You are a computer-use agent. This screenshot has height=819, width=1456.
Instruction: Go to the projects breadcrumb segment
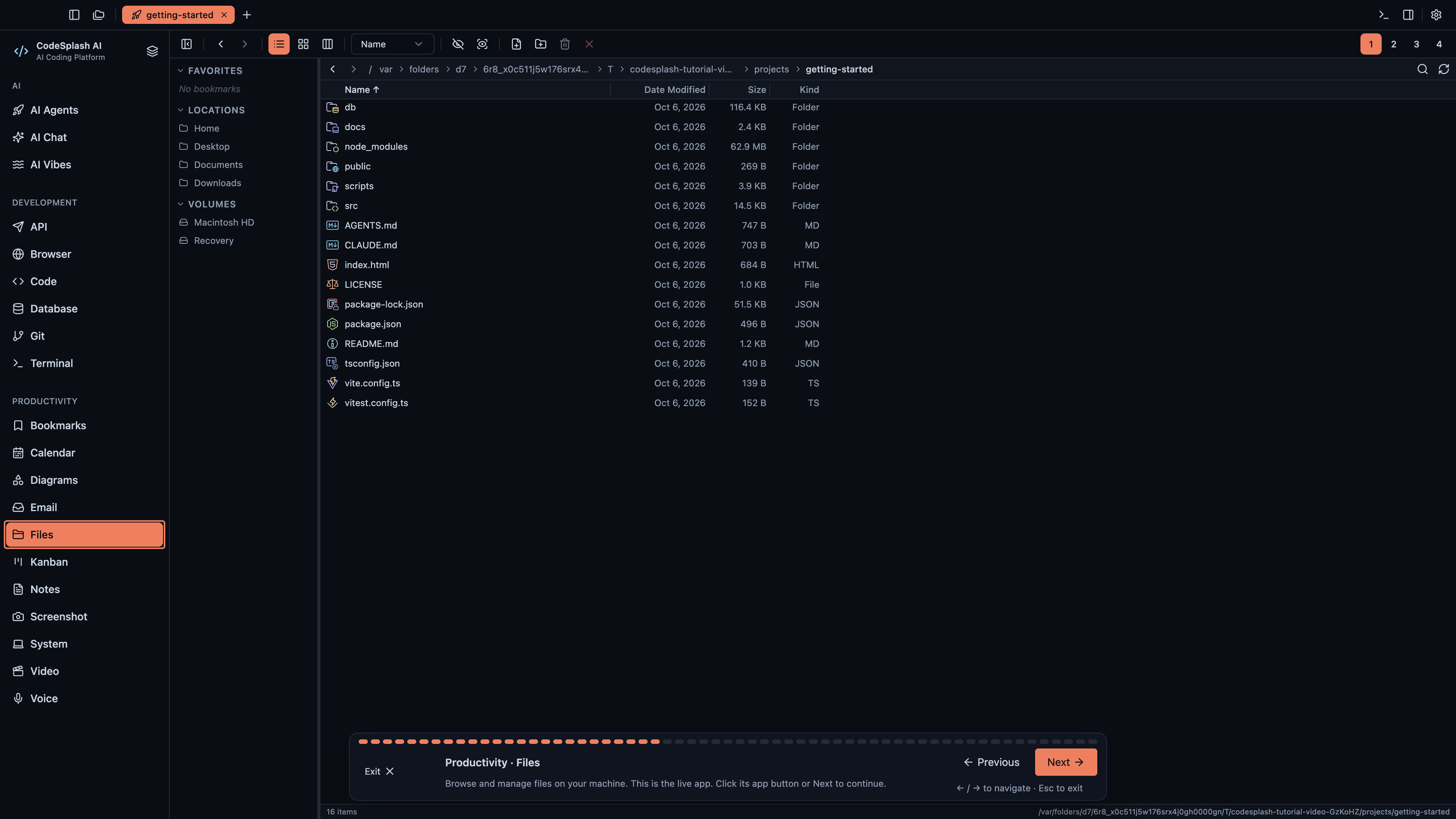[x=771, y=69]
